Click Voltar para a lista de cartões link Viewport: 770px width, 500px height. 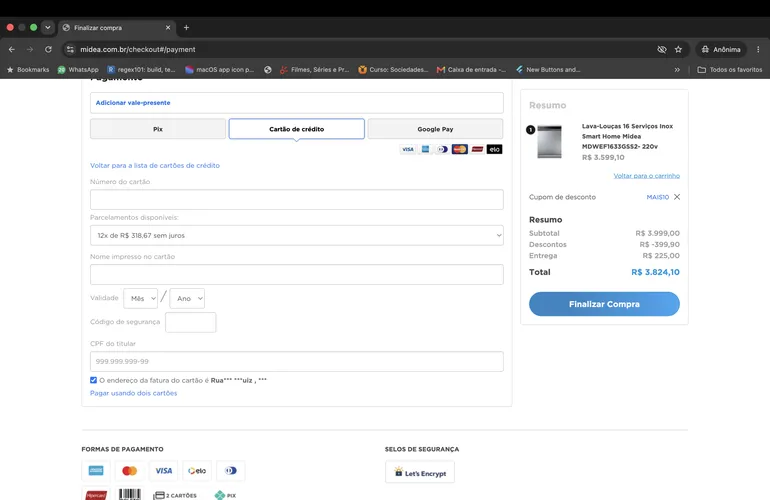point(155,166)
